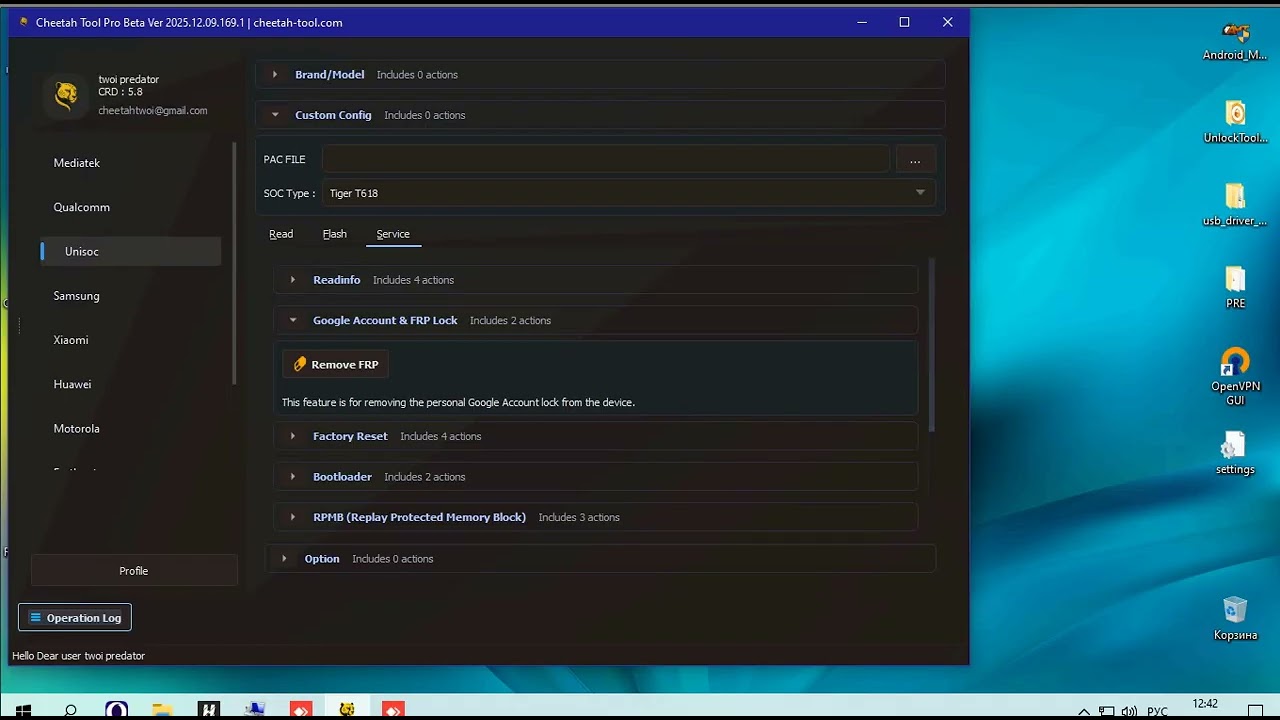Select the PRE desktop file
Viewport: 1280px width, 720px height.
(1235, 288)
